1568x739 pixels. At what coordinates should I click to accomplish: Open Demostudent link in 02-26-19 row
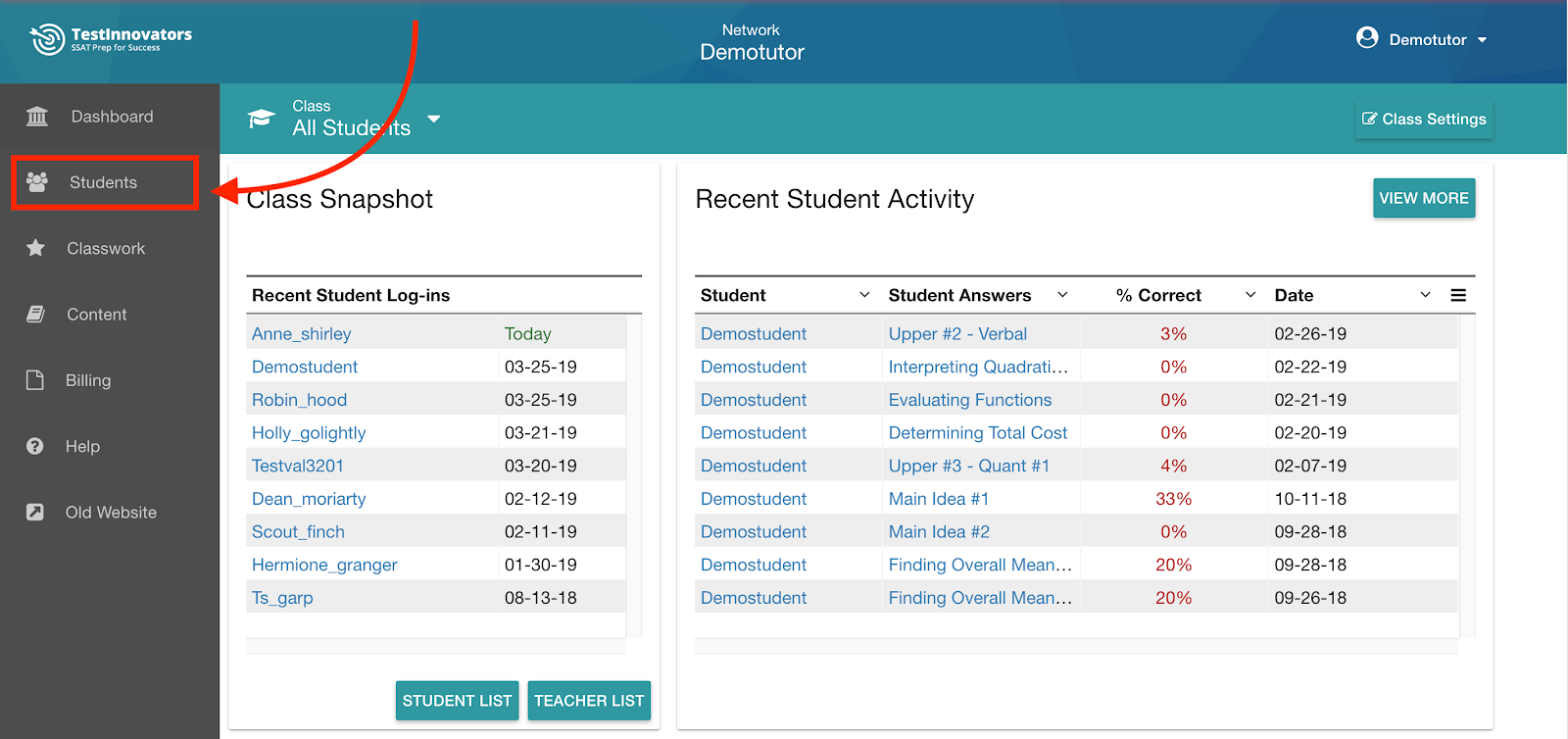(754, 334)
